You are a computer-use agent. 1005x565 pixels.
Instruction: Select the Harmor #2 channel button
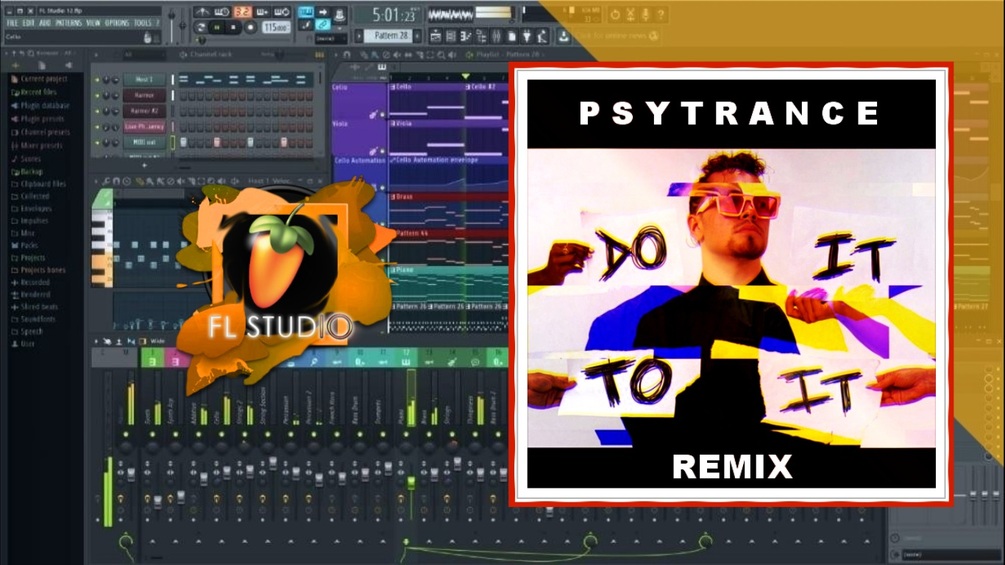point(144,111)
